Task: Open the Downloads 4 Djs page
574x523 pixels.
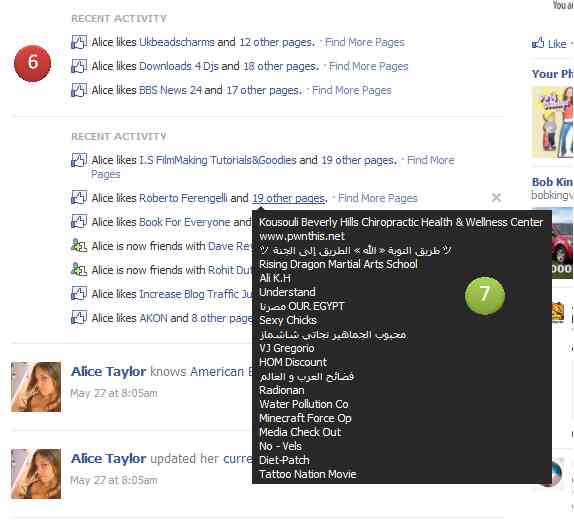Action: click(x=179, y=66)
